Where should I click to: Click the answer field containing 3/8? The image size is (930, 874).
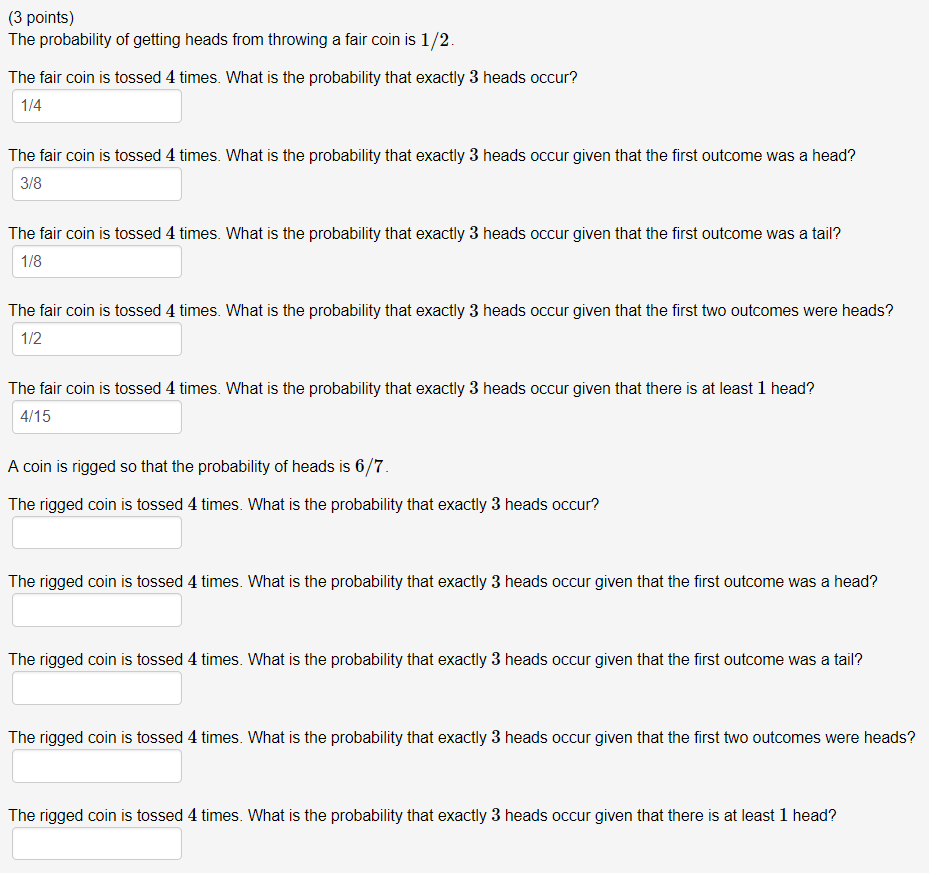tap(97, 184)
